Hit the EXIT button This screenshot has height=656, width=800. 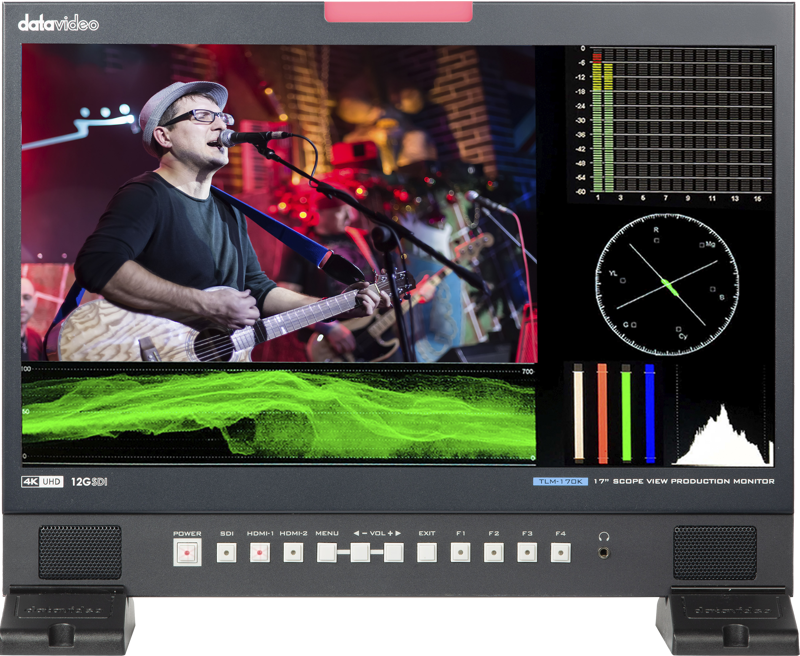point(427,552)
